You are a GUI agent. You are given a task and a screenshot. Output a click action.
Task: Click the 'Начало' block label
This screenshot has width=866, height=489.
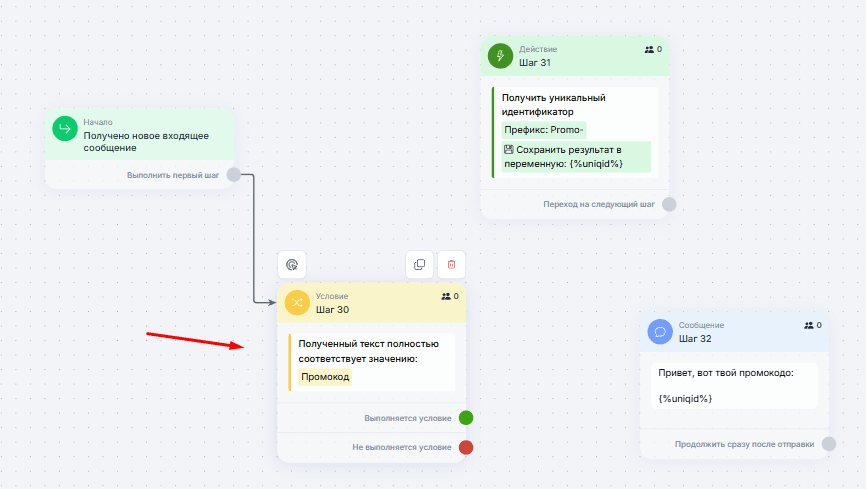[x=98, y=122]
